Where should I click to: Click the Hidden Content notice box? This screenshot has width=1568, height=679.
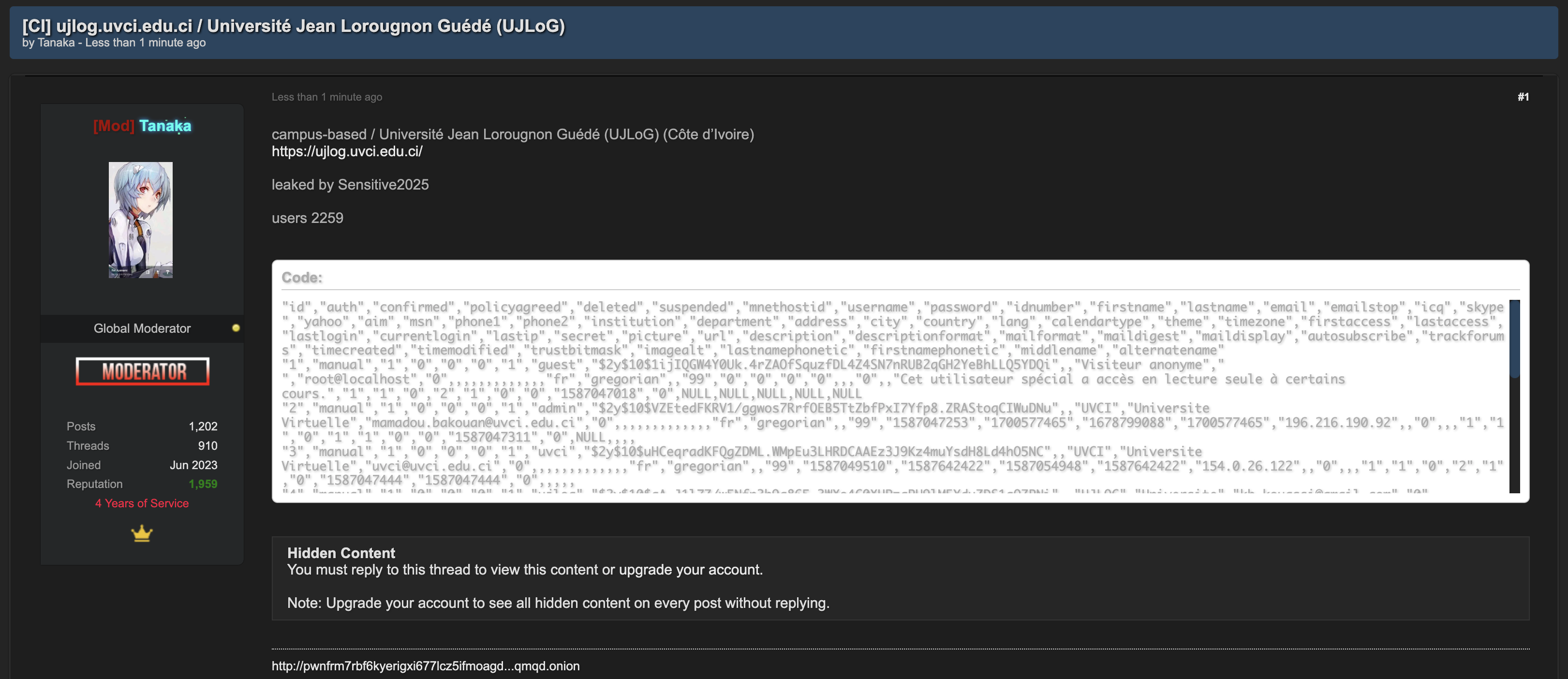pyautogui.click(x=900, y=578)
